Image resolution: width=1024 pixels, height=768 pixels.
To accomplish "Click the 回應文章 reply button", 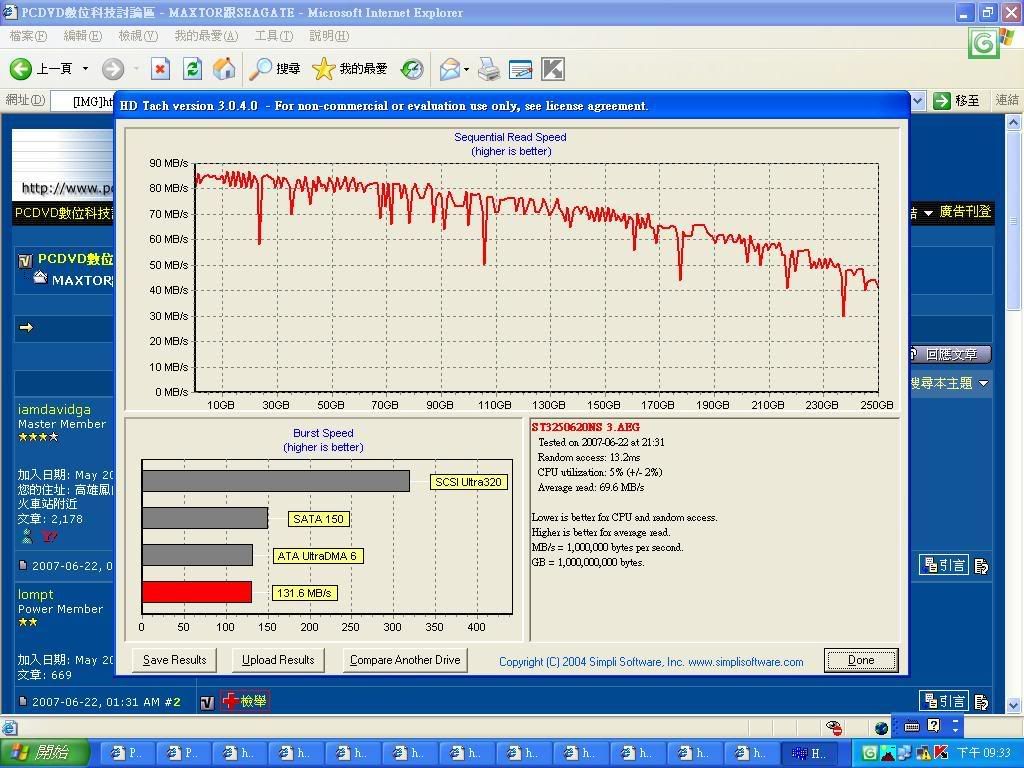I will pos(950,354).
